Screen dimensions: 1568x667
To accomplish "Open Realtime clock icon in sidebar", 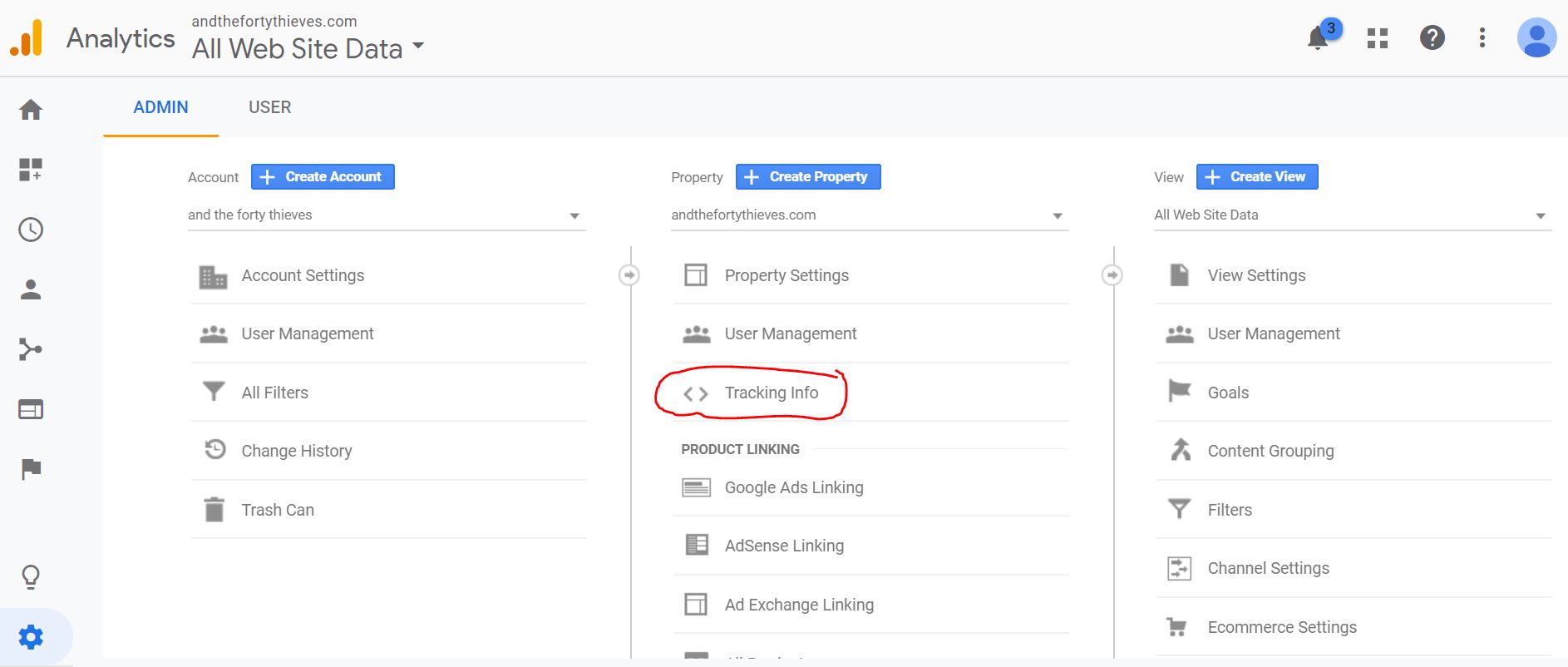I will tap(31, 230).
